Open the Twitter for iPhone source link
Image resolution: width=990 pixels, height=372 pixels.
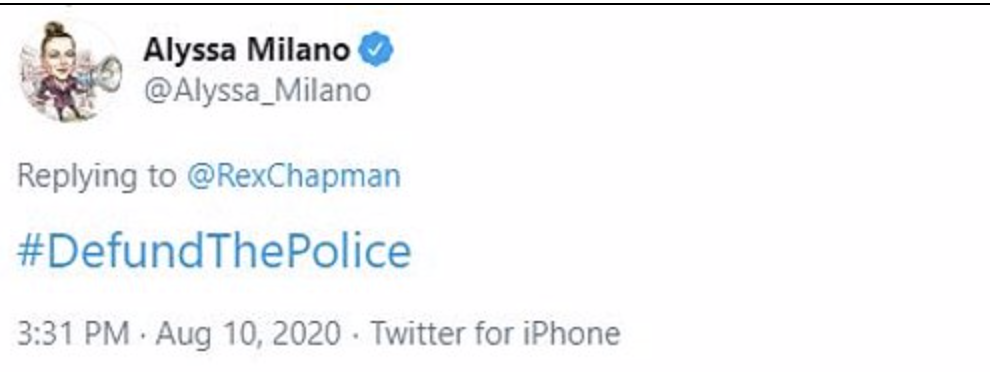point(494,333)
